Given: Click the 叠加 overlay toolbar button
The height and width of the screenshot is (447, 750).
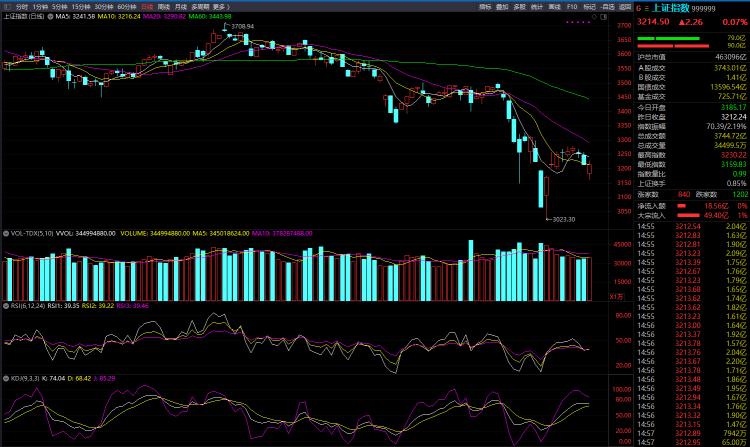Looking at the screenshot, I should click(x=502, y=7).
